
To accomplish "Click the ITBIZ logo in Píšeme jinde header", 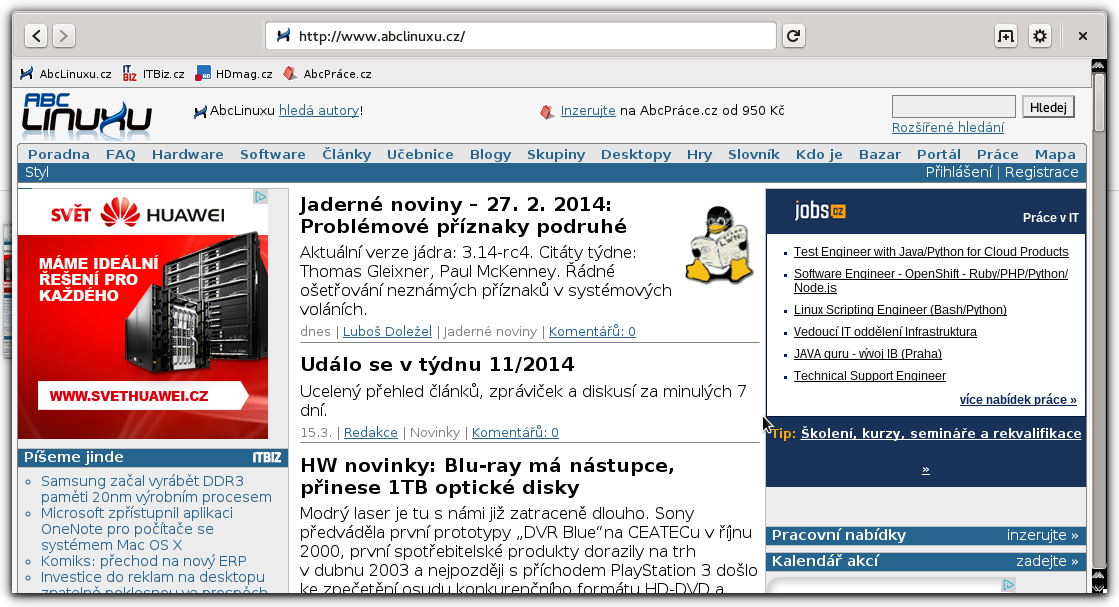I will (x=267, y=457).
